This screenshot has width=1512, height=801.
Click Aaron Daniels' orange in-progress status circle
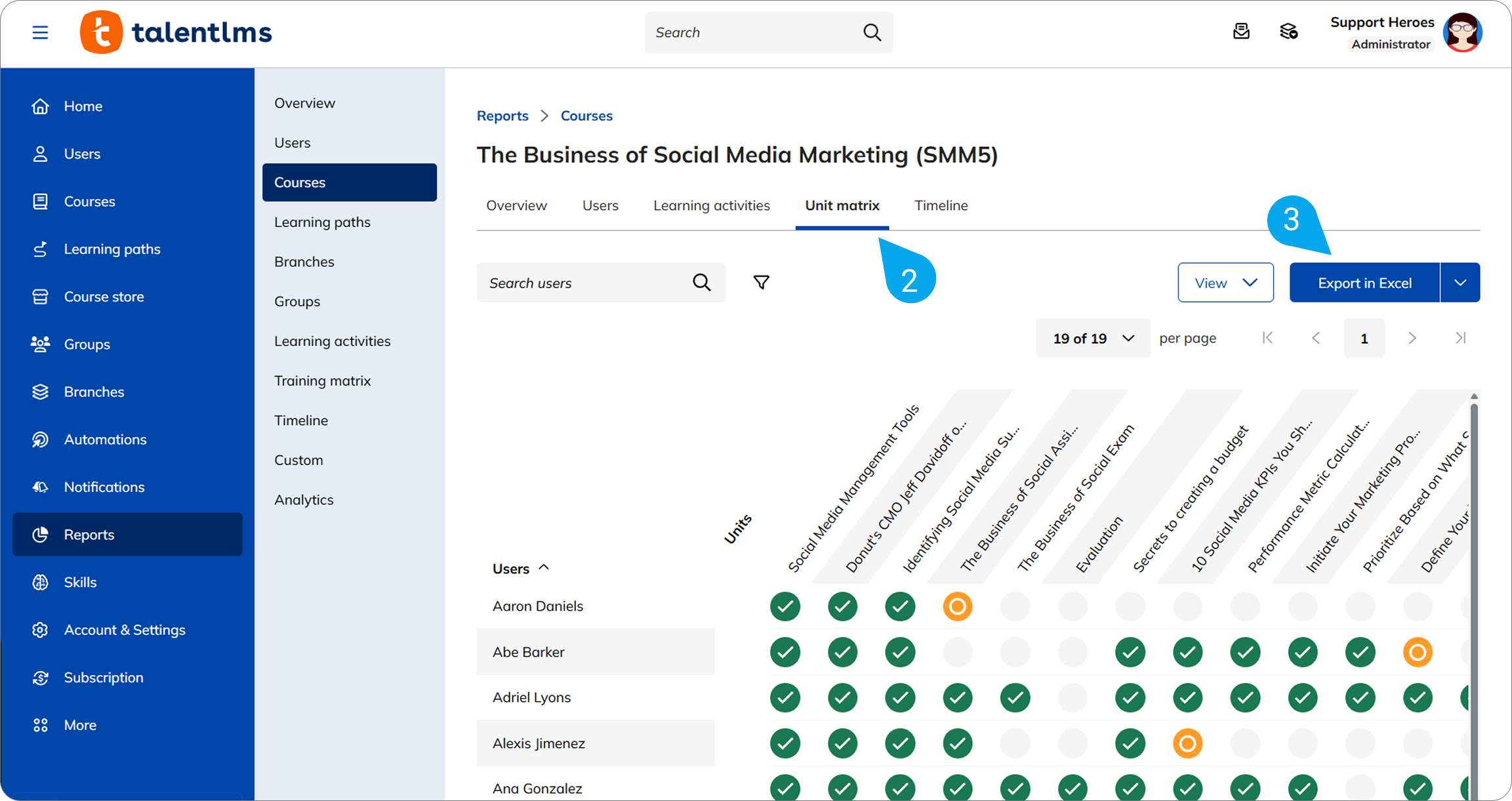point(957,607)
